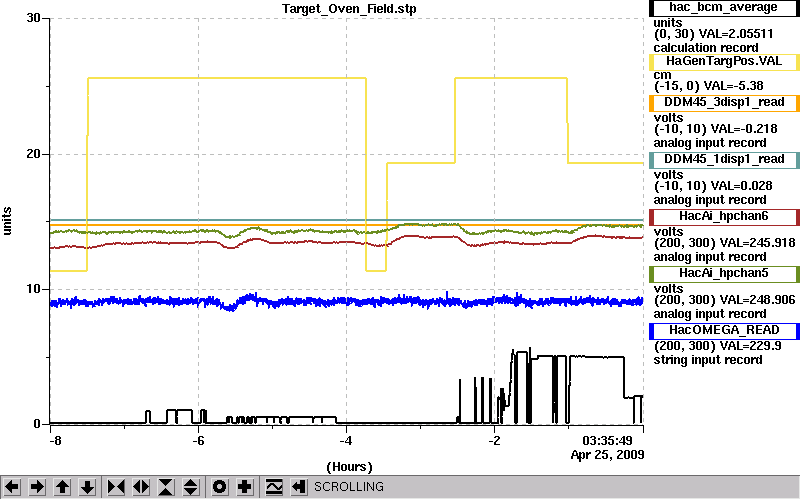
Task: Pan the graph down with the down arrow
Action: click(x=87, y=487)
